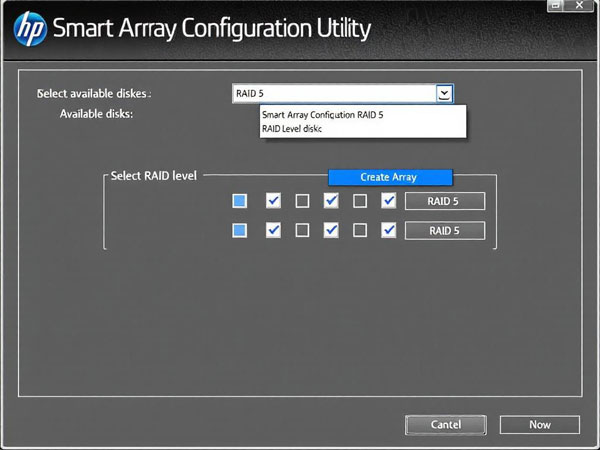Click the Smart Array Configuration Utility title
The width and height of the screenshot is (600, 450).
(x=212, y=29)
